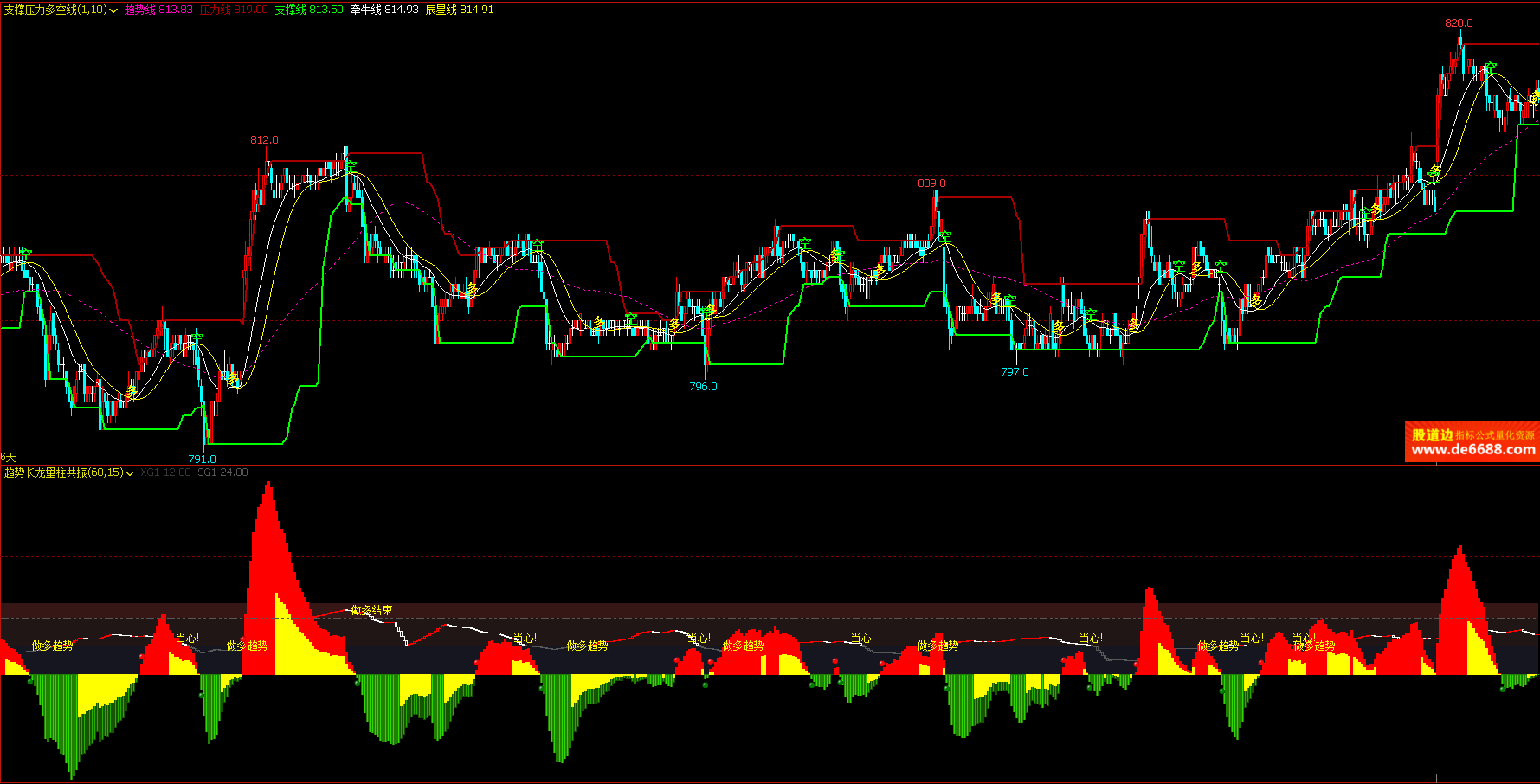This screenshot has width=1540, height=784.
Task: Select the 796.0 low price label
Action: (703, 387)
